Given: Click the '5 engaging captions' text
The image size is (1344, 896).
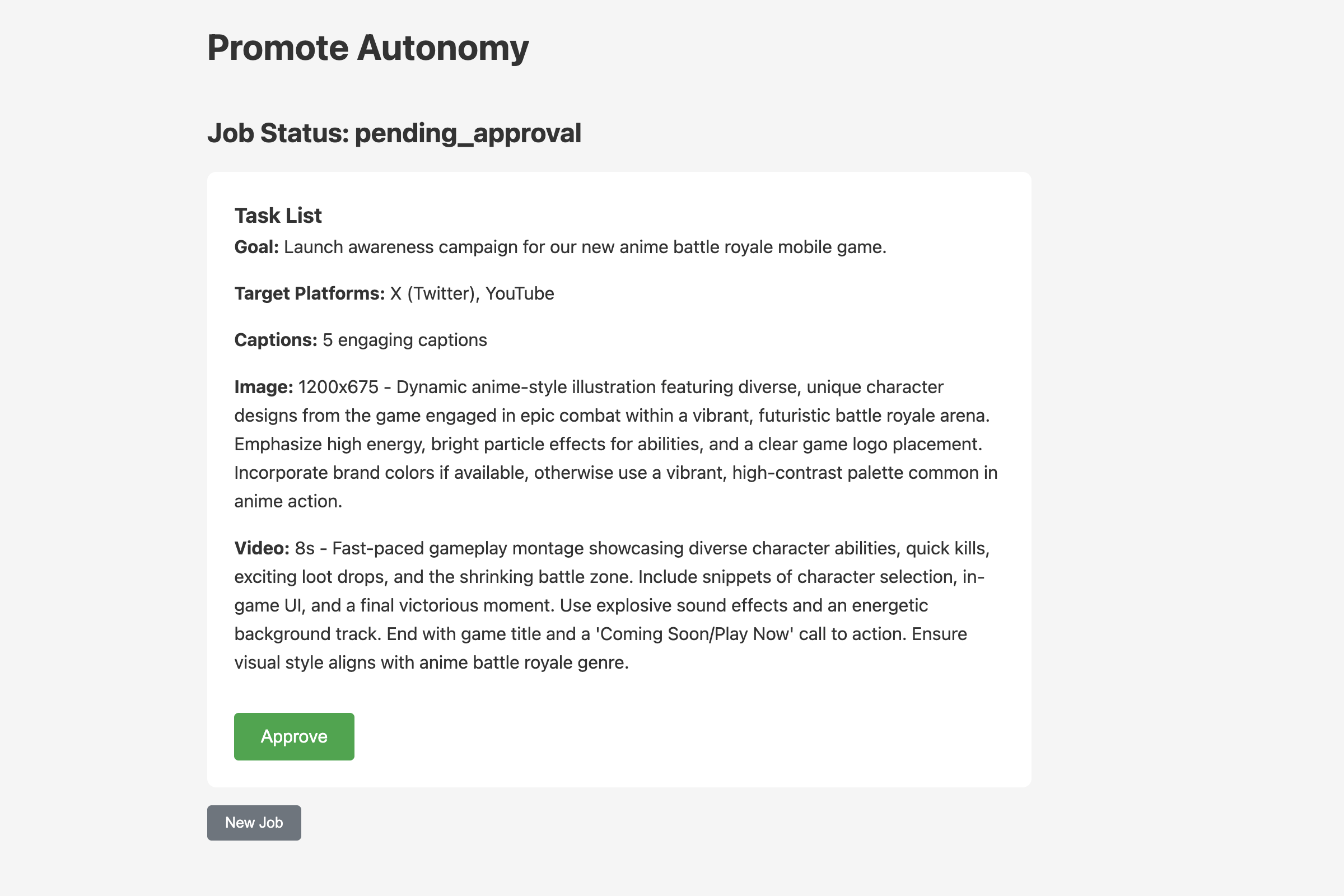Looking at the screenshot, I should pyautogui.click(x=404, y=340).
